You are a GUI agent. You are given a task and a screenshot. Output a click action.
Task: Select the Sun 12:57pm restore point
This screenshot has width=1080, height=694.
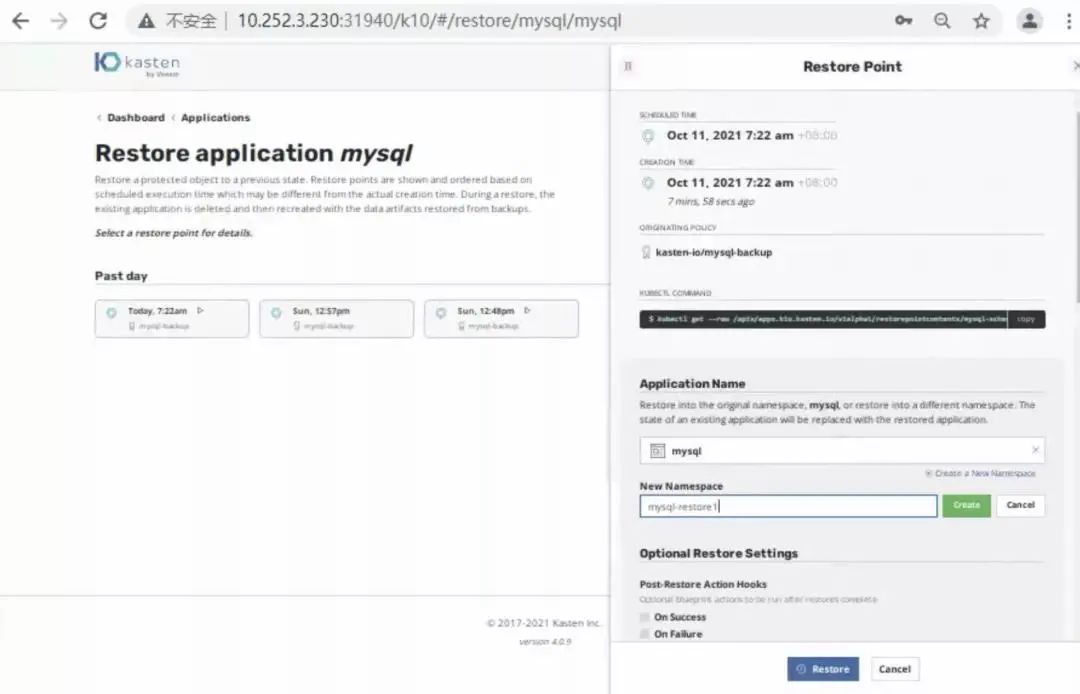click(x=337, y=318)
